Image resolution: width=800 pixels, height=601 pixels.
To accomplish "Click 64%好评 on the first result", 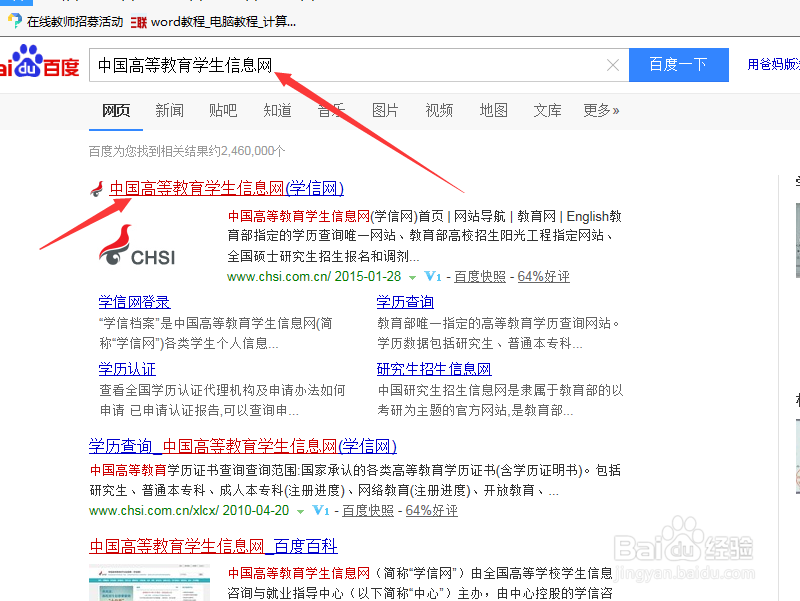I will click(x=543, y=277).
